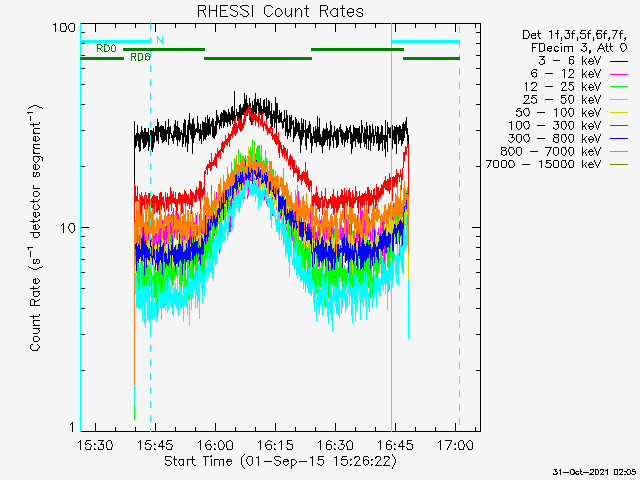The width and height of the screenshot is (640, 480).
Task: Click the 25 - 50 keV legend label
Action: (562, 100)
